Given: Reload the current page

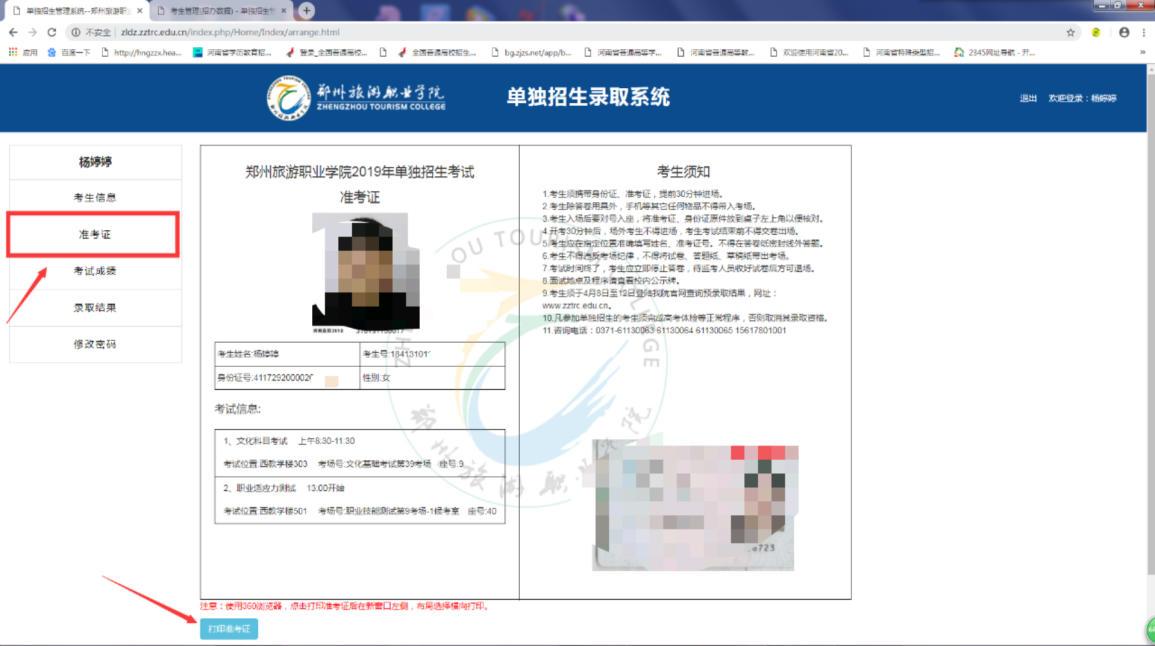Looking at the screenshot, I should [52, 32].
